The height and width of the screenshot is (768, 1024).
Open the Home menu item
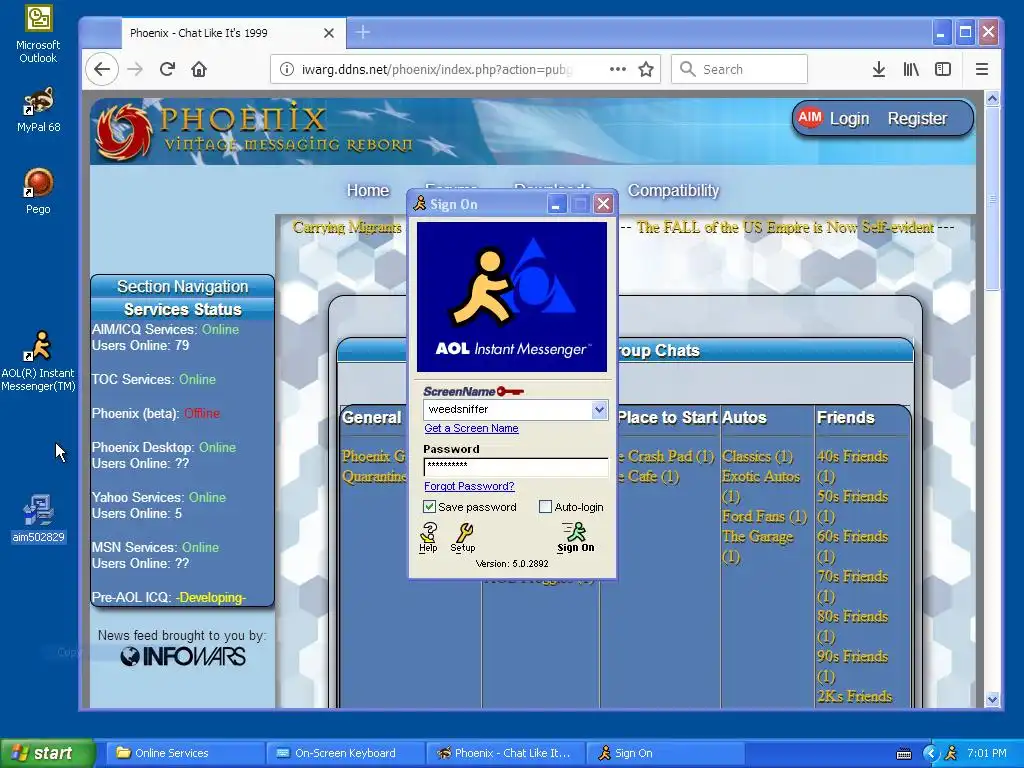368,191
